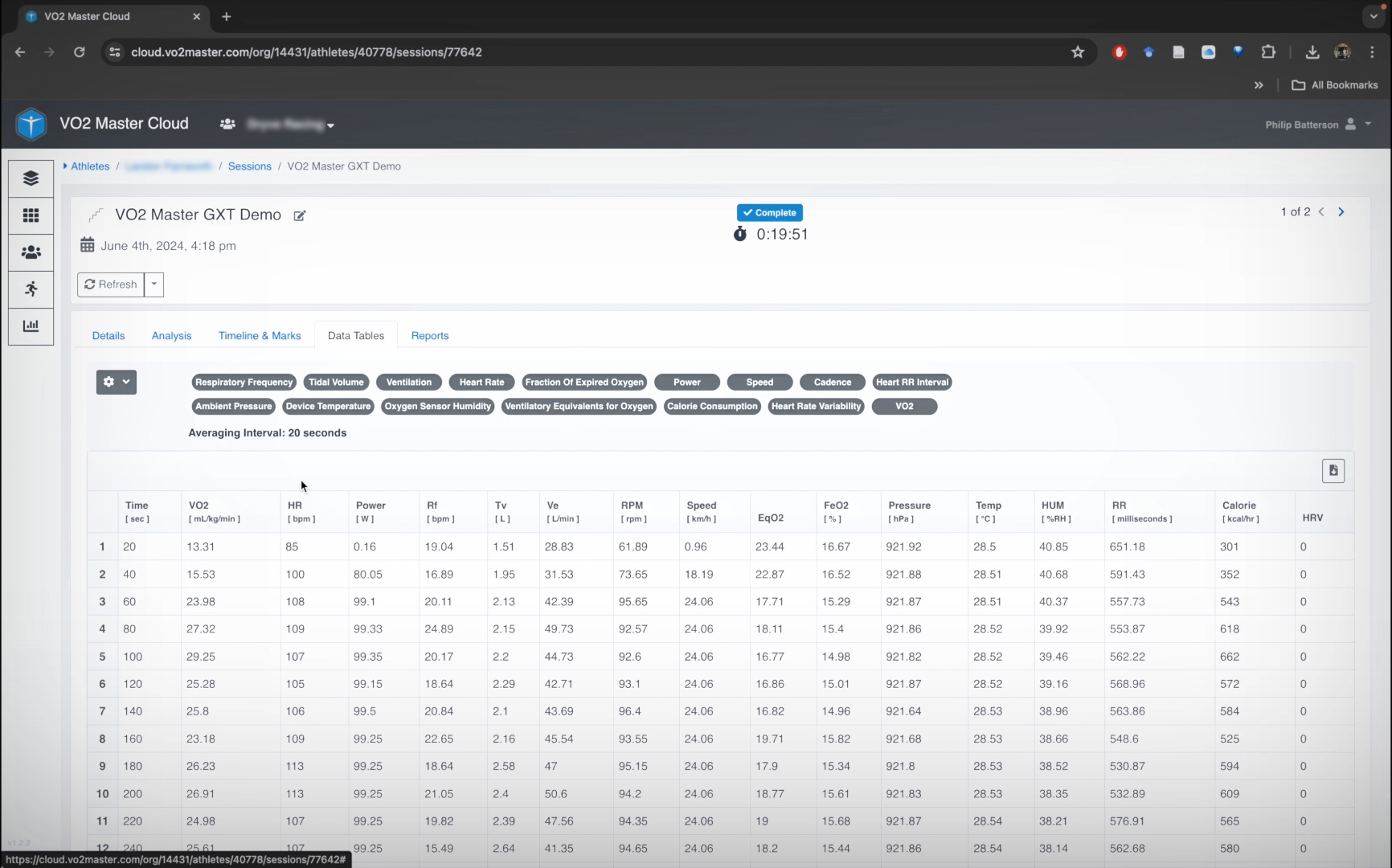Export the data table file icon
The image size is (1392, 868).
(x=1333, y=471)
